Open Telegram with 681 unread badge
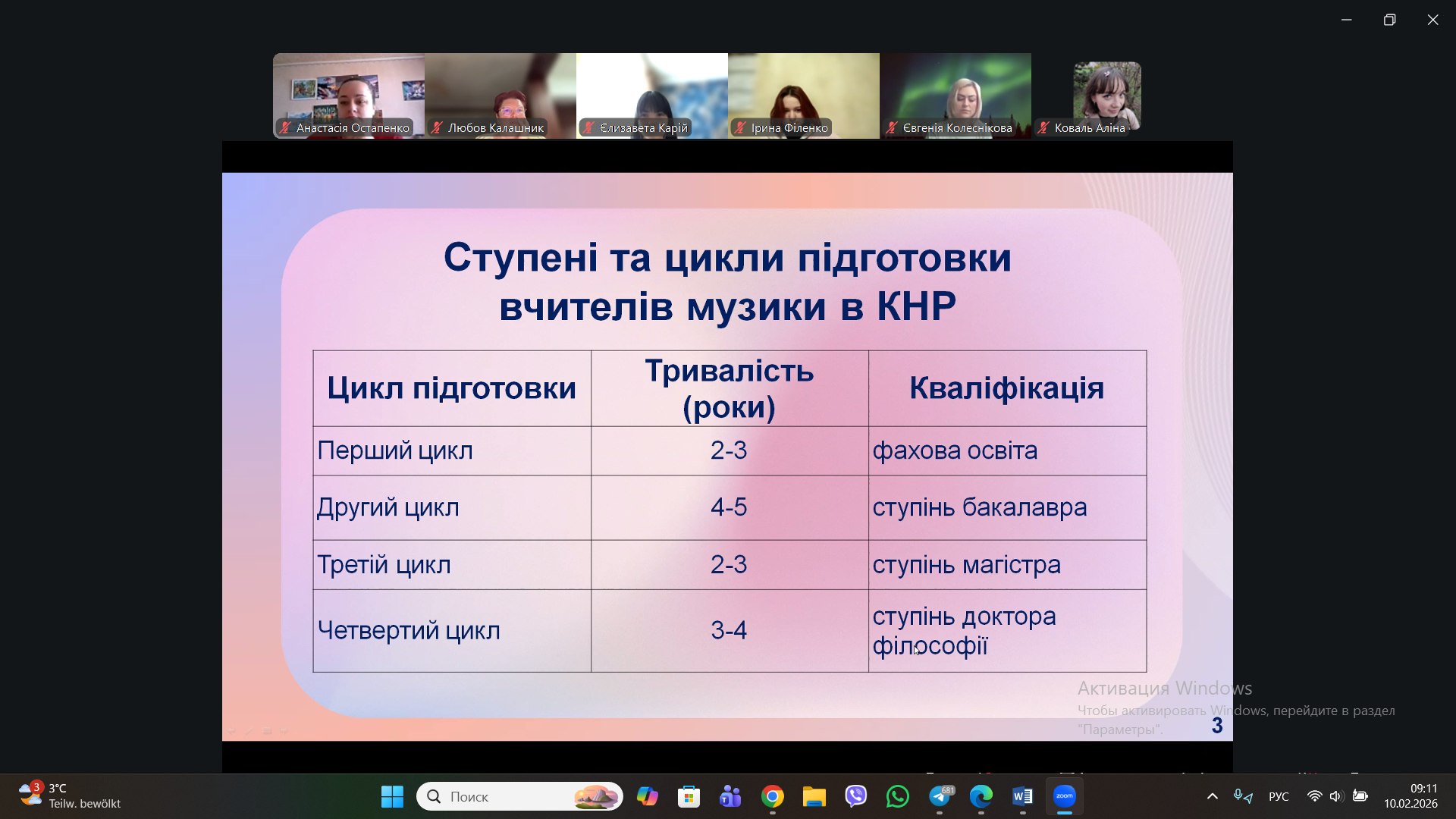Viewport: 1456px width, 819px height. pos(940,796)
